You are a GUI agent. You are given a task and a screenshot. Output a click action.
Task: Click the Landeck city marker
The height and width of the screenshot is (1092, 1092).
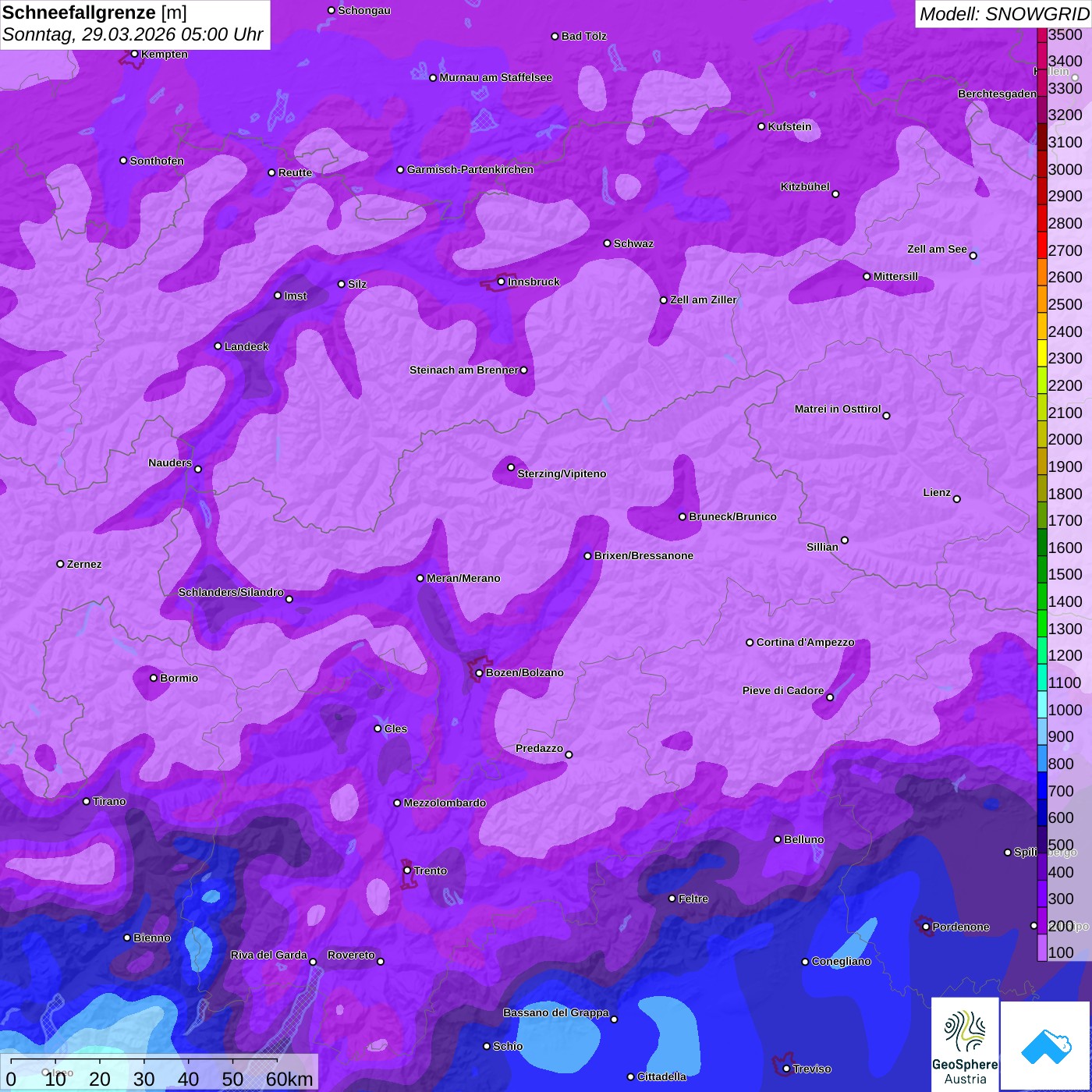point(218,346)
